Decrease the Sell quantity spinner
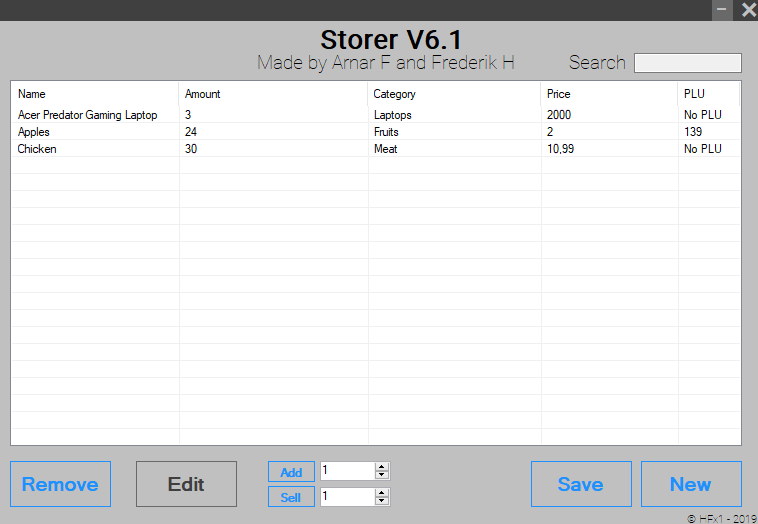 click(x=381, y=501)
